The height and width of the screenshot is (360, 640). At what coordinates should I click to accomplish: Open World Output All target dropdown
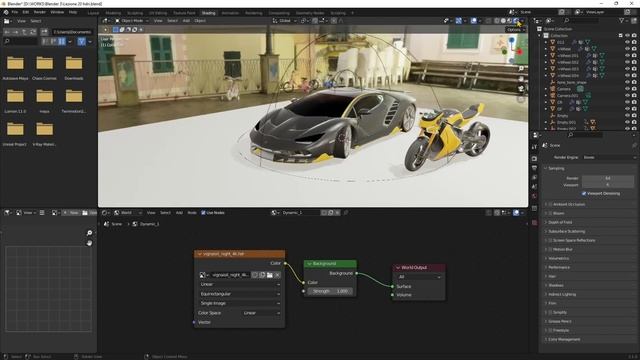419,277
